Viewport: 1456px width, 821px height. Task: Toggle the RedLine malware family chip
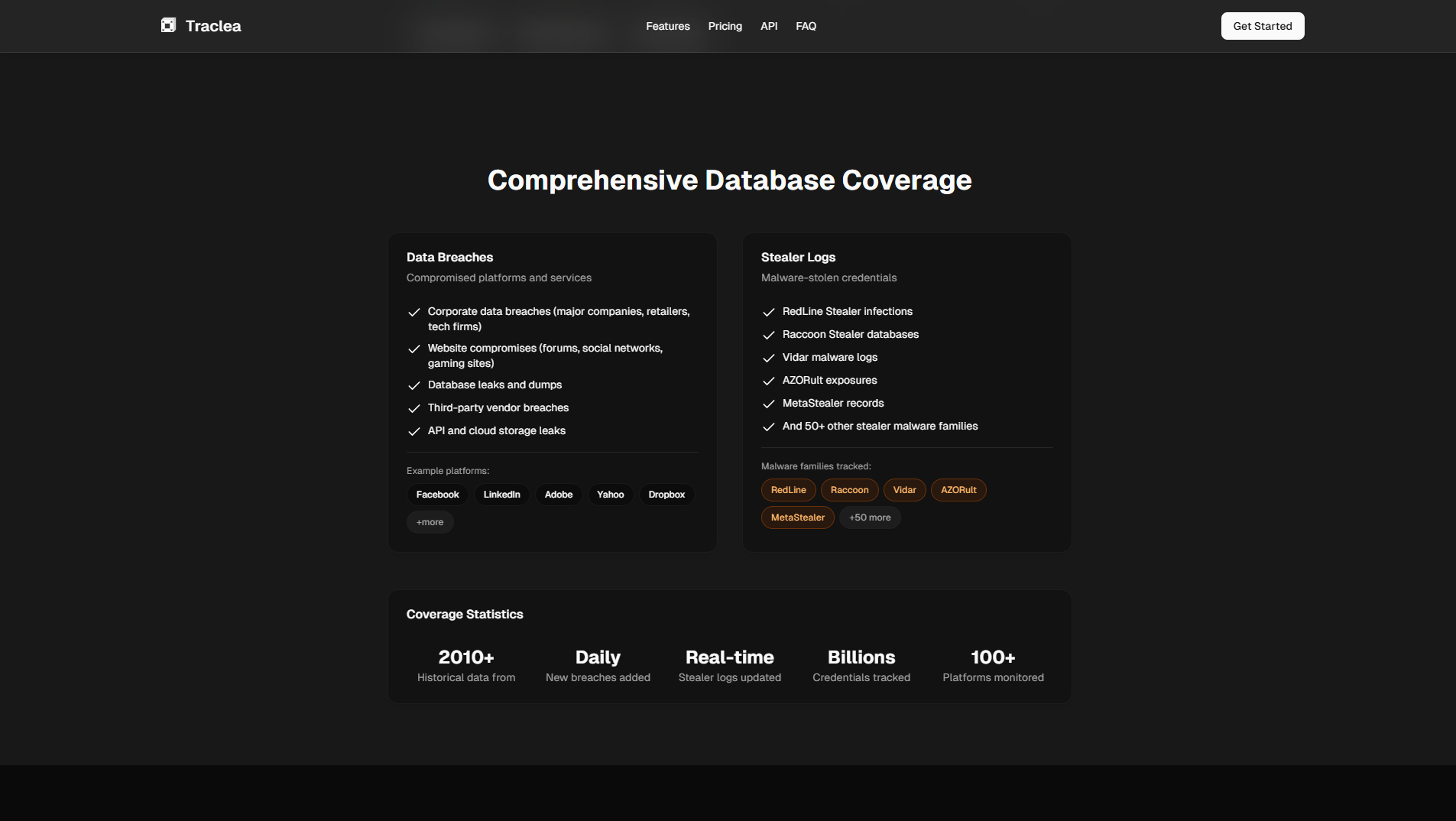788,490
